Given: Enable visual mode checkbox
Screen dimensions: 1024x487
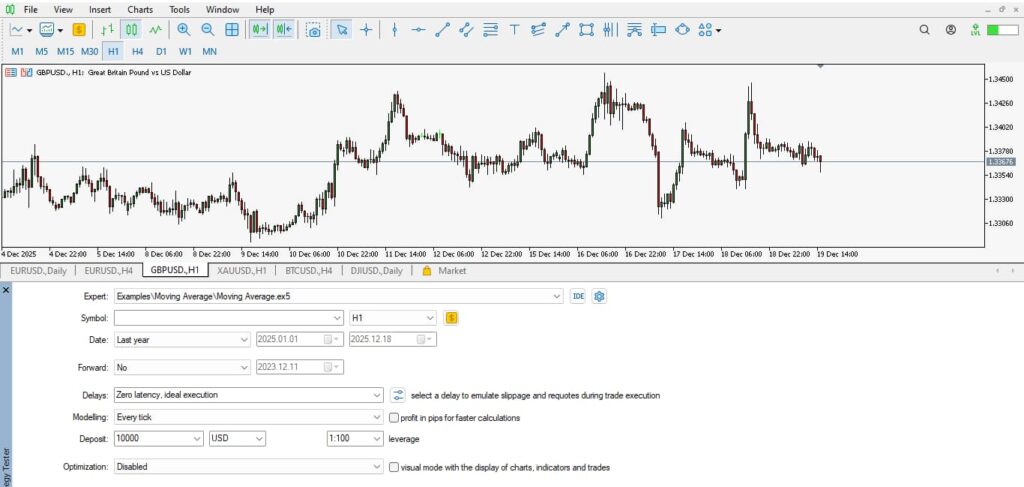Looking at the screenshot, I should 393,467.
